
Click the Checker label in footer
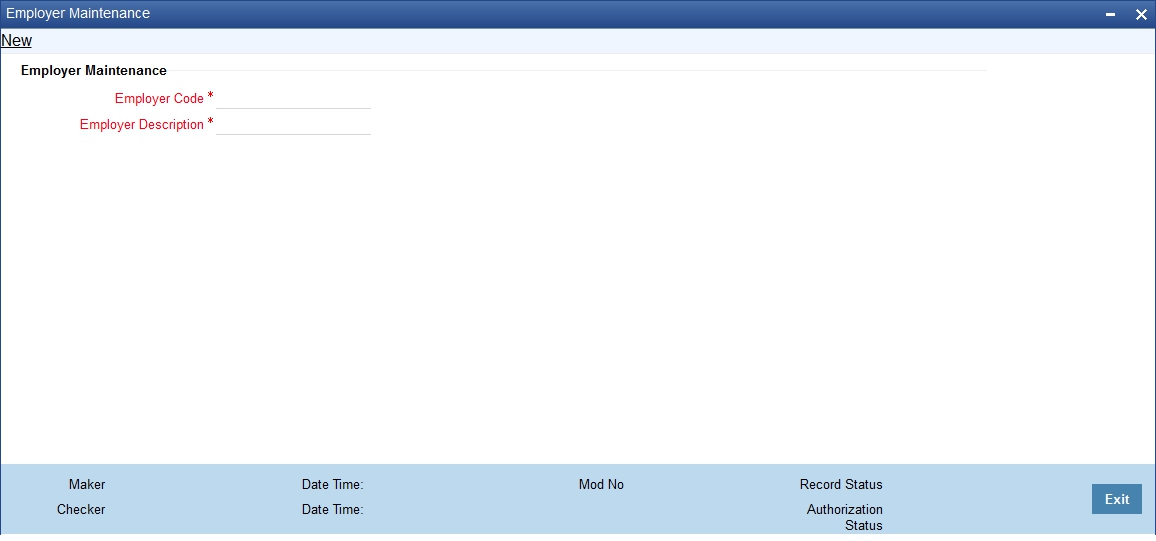(x=81, y=509)
